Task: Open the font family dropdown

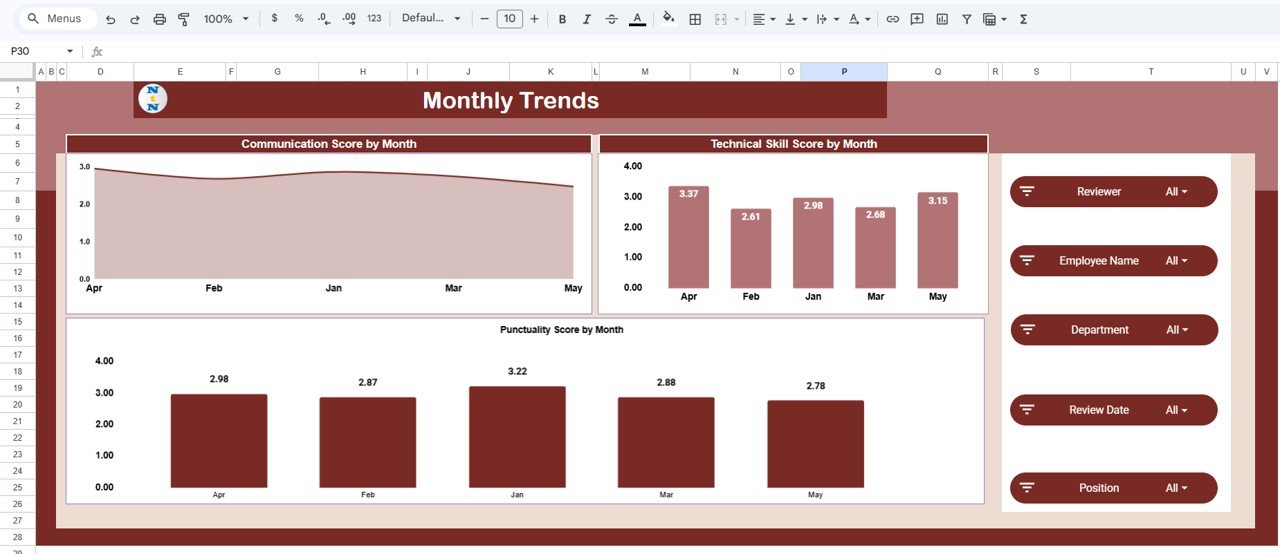Action: point(431,19)
